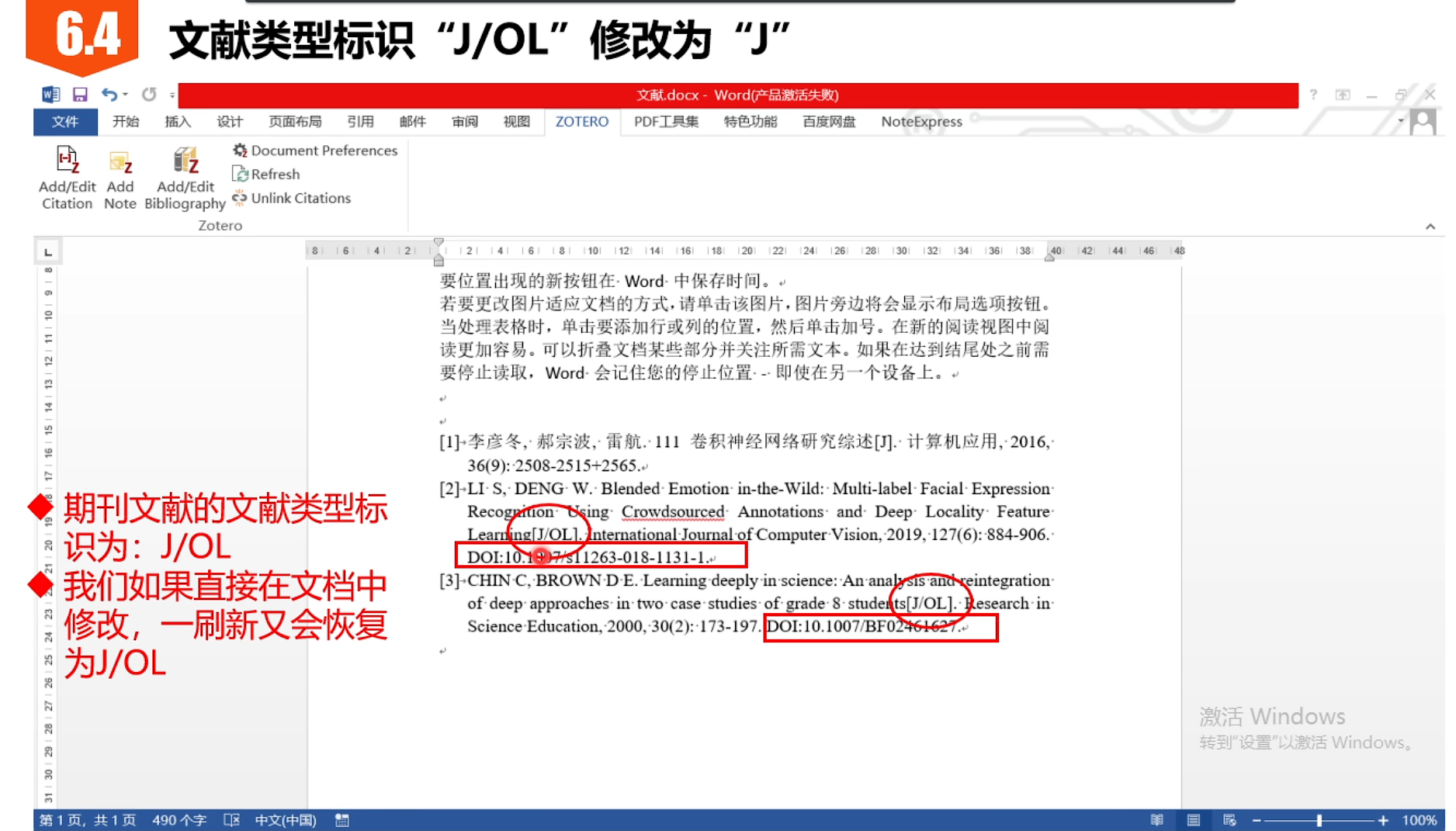This screenshot has width=1456, height=831.
Task: Switch to Print Layout view icon
Action: point(1194,820)
